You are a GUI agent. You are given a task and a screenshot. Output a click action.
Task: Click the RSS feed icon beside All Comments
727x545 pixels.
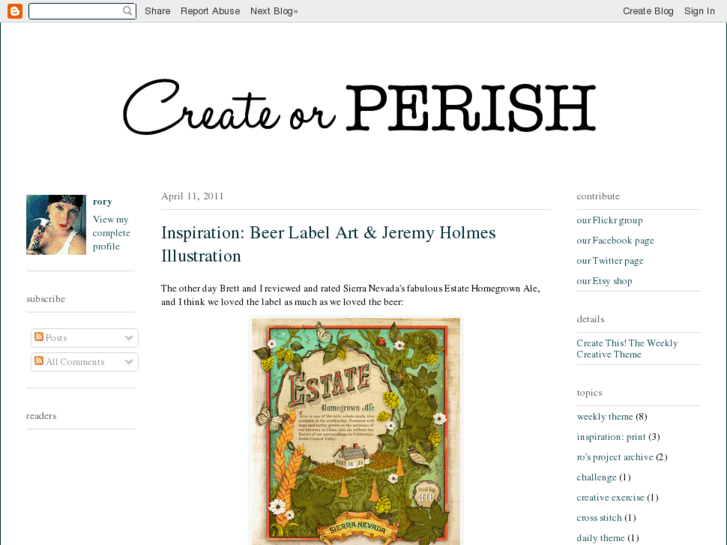tap(39, 361)
